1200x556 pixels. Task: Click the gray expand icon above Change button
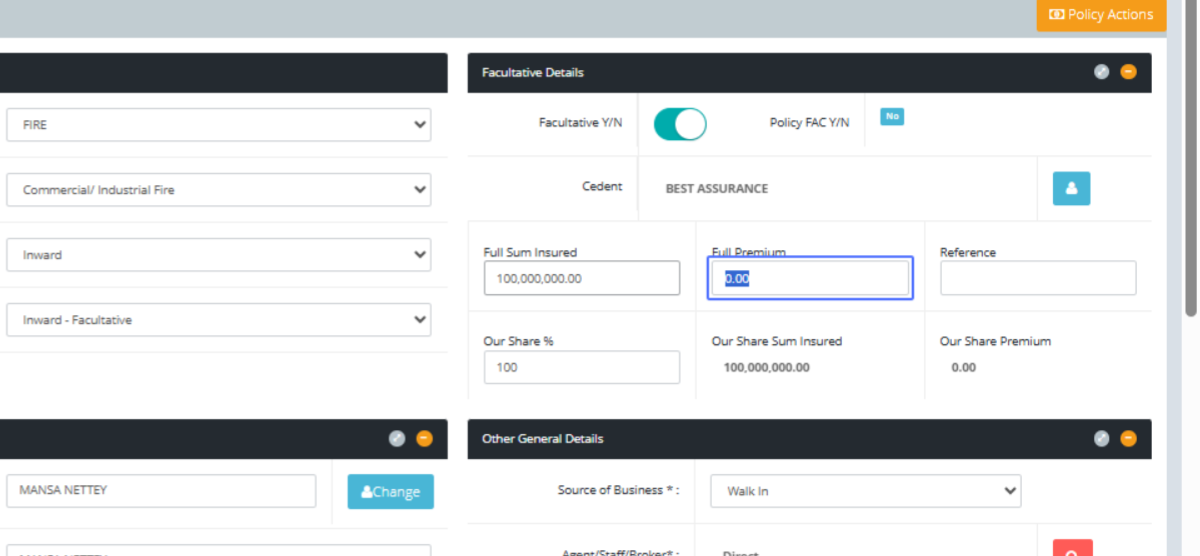click(397, 438)
